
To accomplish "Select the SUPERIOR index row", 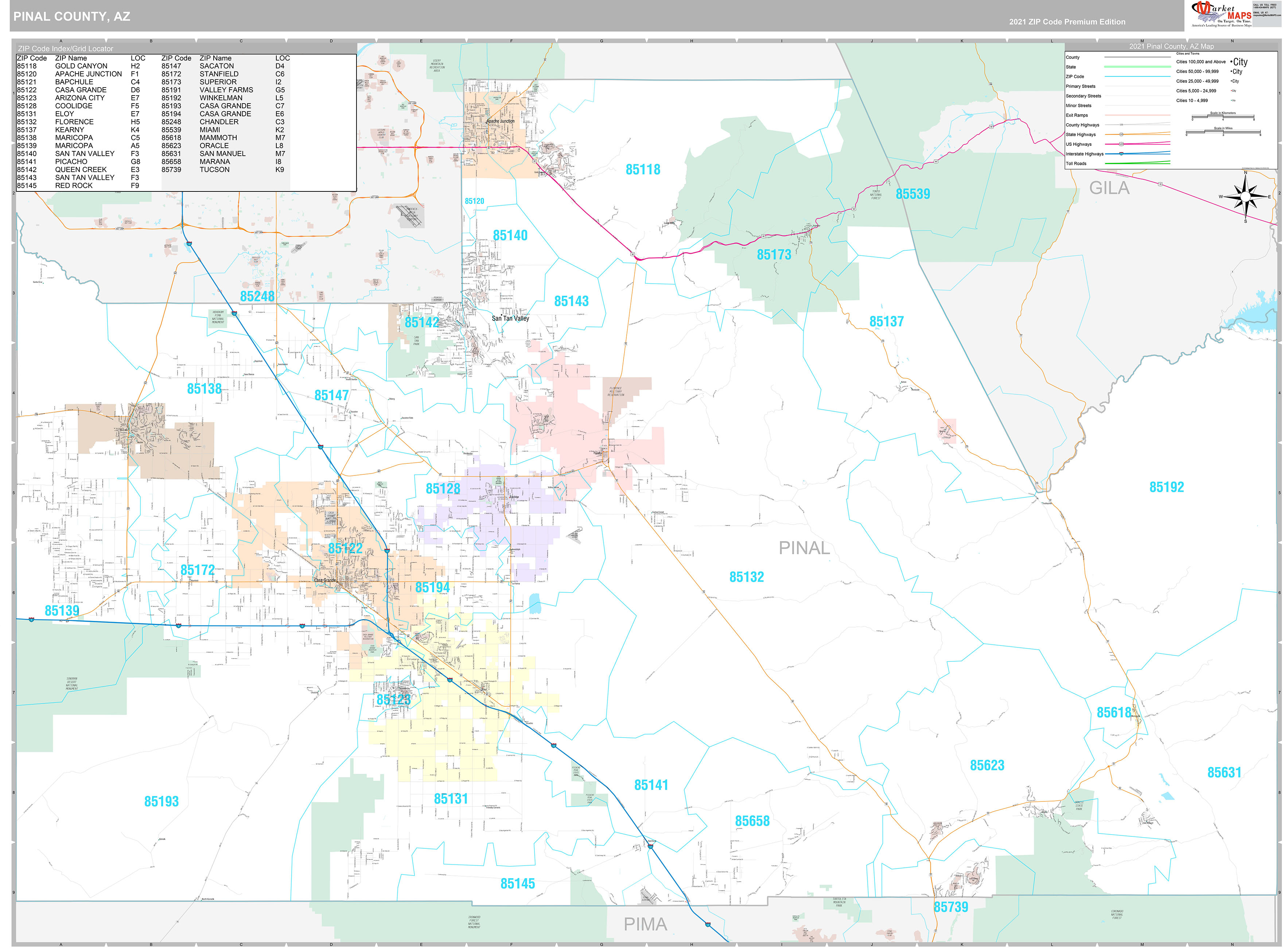I will (223, 82).
